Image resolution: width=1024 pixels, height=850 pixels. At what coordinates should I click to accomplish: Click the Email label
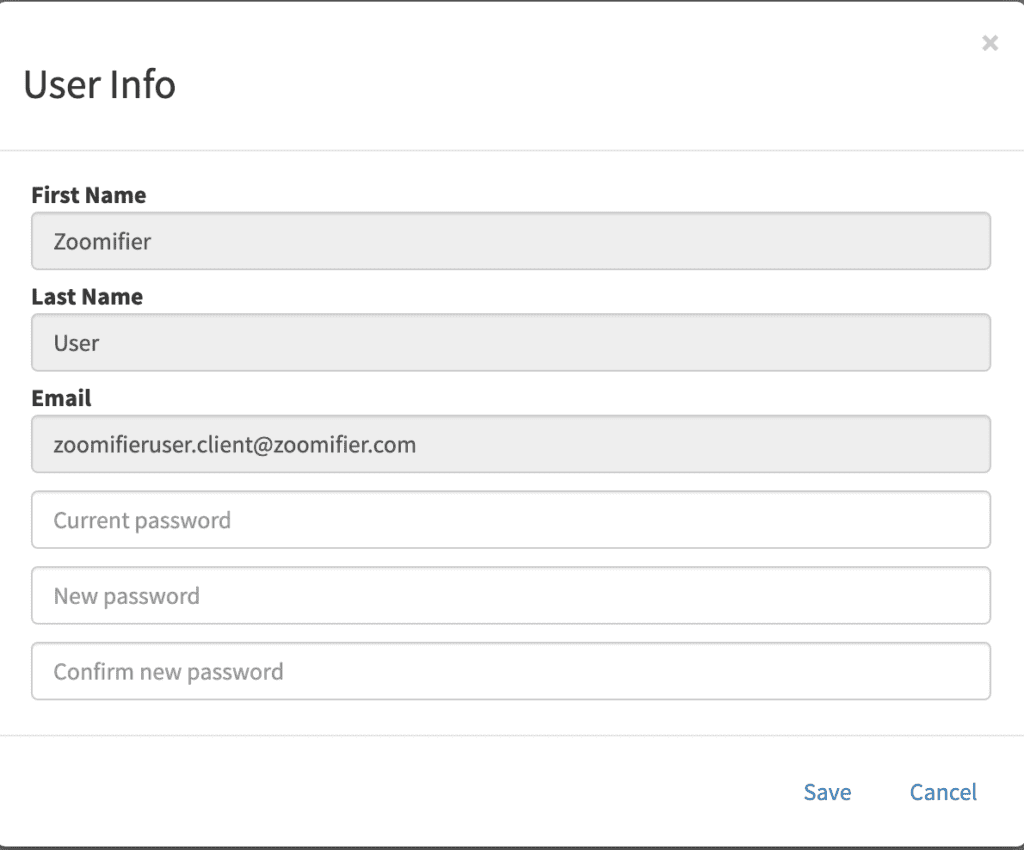click(x=61, y=398)
